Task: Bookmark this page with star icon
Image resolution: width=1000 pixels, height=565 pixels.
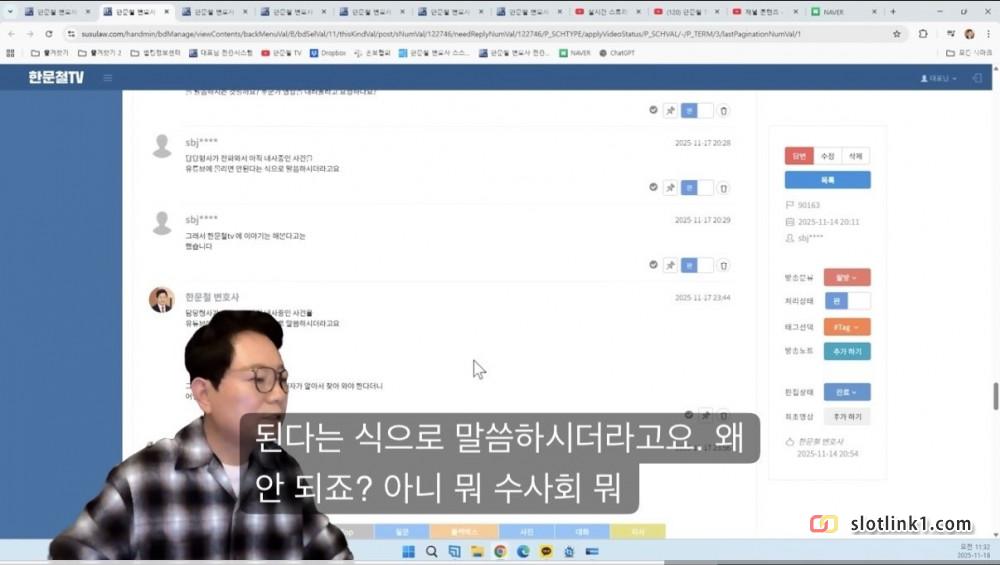Action: (x=897, y=34)
